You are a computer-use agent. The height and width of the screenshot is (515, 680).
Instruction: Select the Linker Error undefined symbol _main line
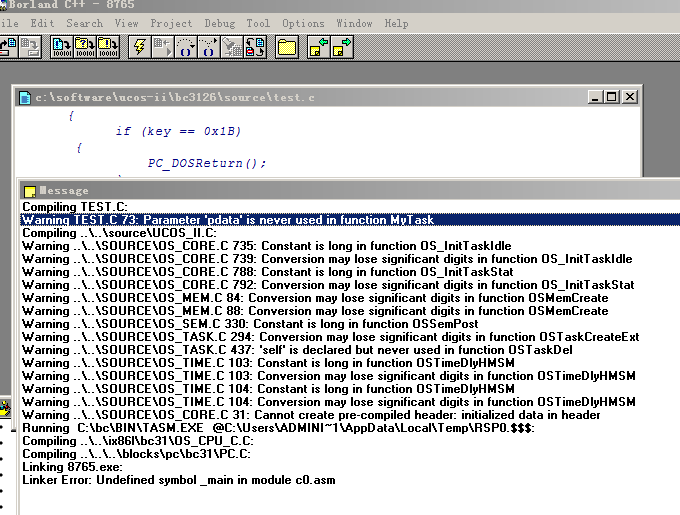pyautogui.click(x=350, y=480)
